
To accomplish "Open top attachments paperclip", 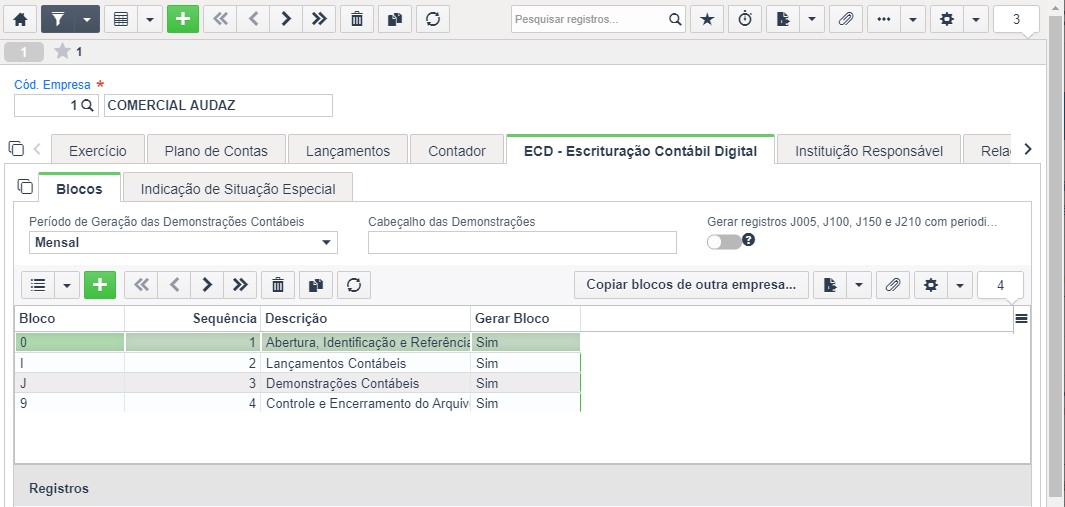I will click(x=846, y=19).
